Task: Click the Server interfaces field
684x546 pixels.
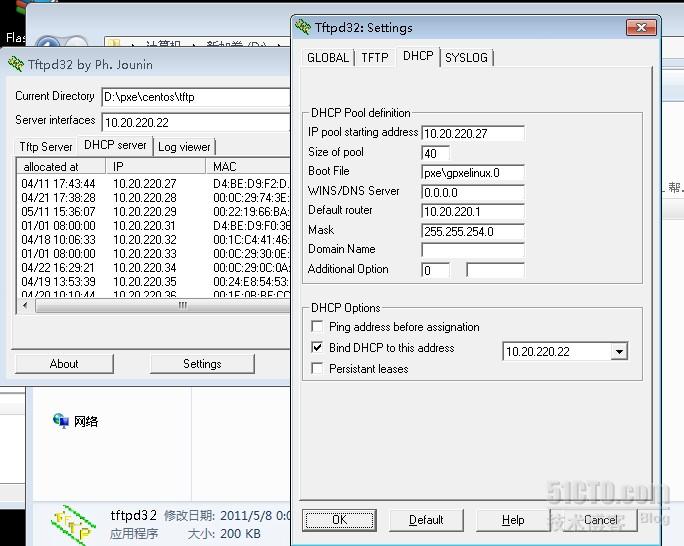Action: (196, 122)
